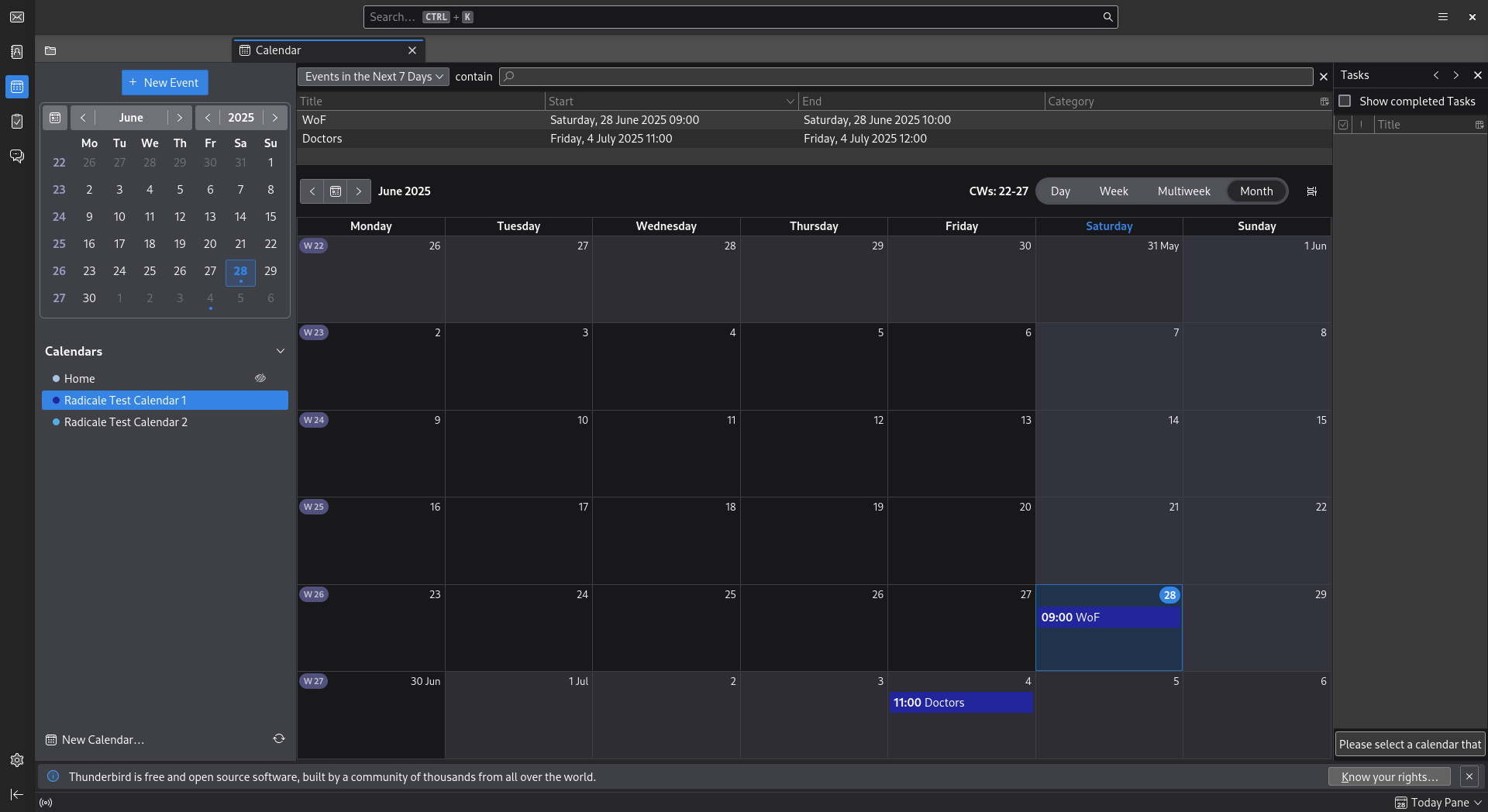Click the synchronize calendars icon
The height and width of the screenshot is (812, 1488).
(x=279, y=739)
